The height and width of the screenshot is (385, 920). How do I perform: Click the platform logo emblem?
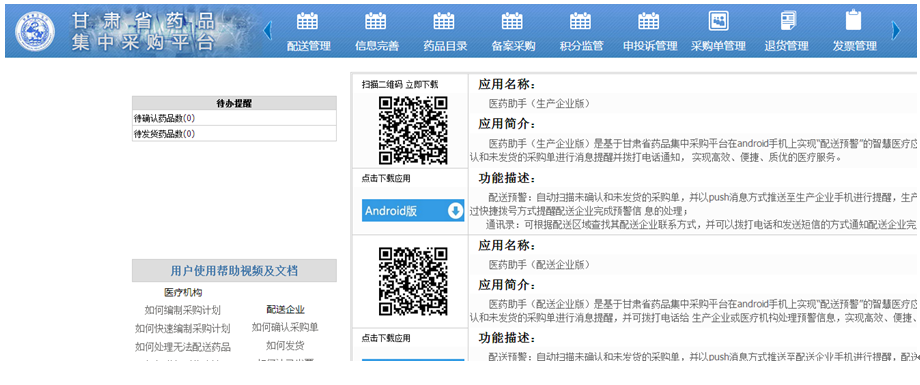(35, 32)
